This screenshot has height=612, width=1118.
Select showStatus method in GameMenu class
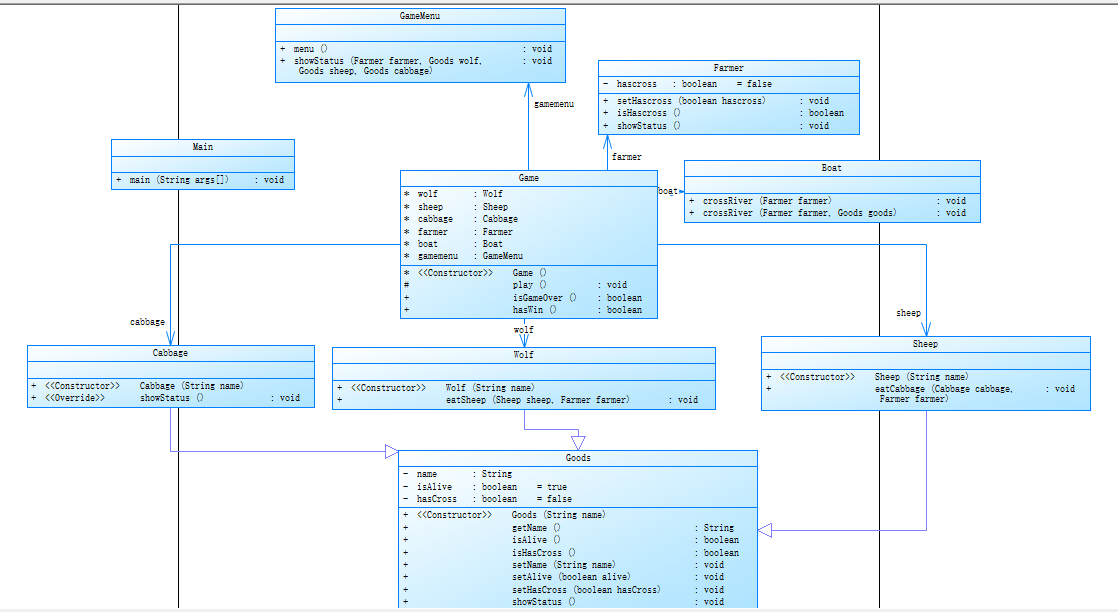[416, 66]
